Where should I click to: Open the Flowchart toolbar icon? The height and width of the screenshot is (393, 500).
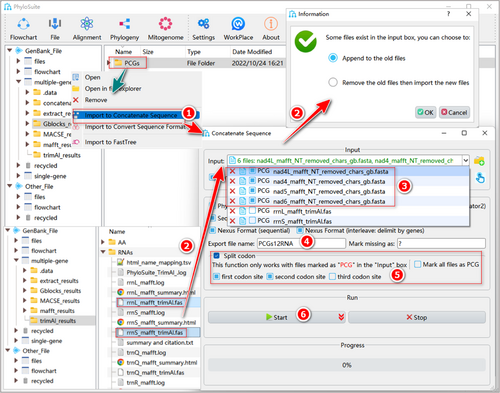point(23,24)
